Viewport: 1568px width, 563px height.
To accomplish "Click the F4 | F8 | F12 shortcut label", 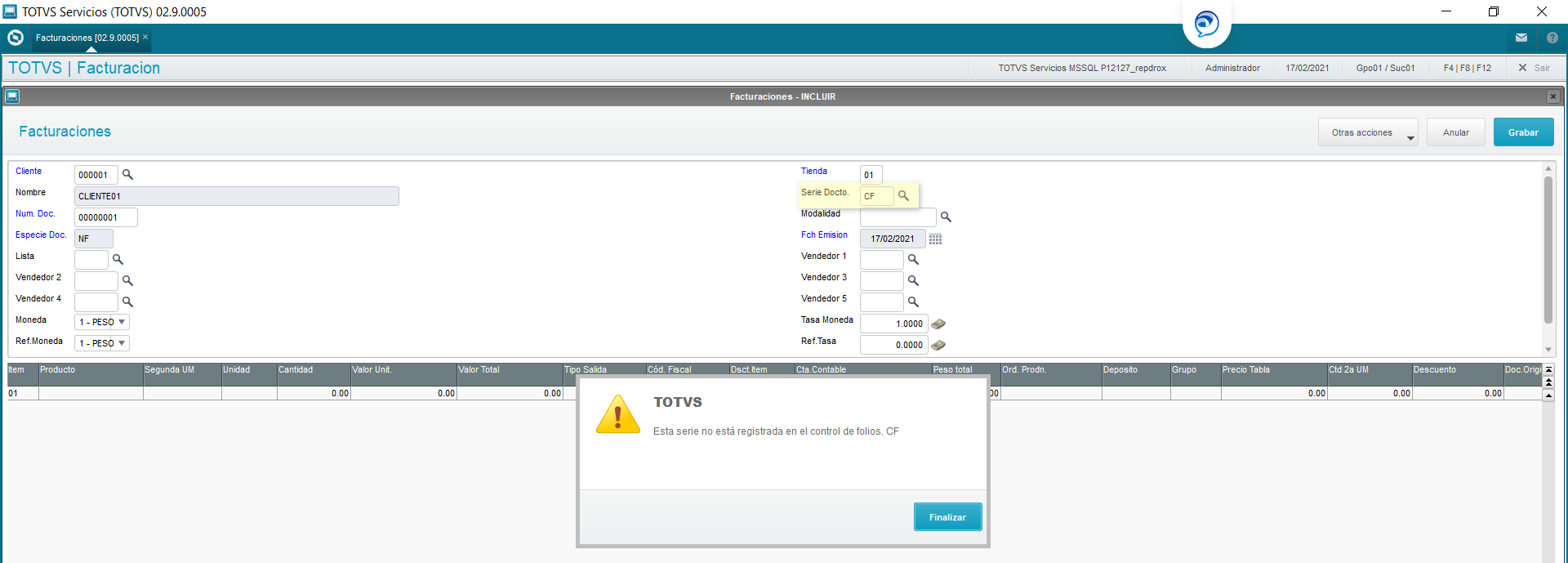I will (x=1468, y=68).
